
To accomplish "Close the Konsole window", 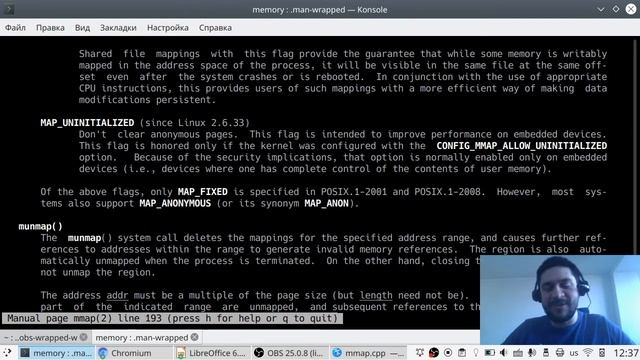I will pyautogui.click(x=631, y=9).
